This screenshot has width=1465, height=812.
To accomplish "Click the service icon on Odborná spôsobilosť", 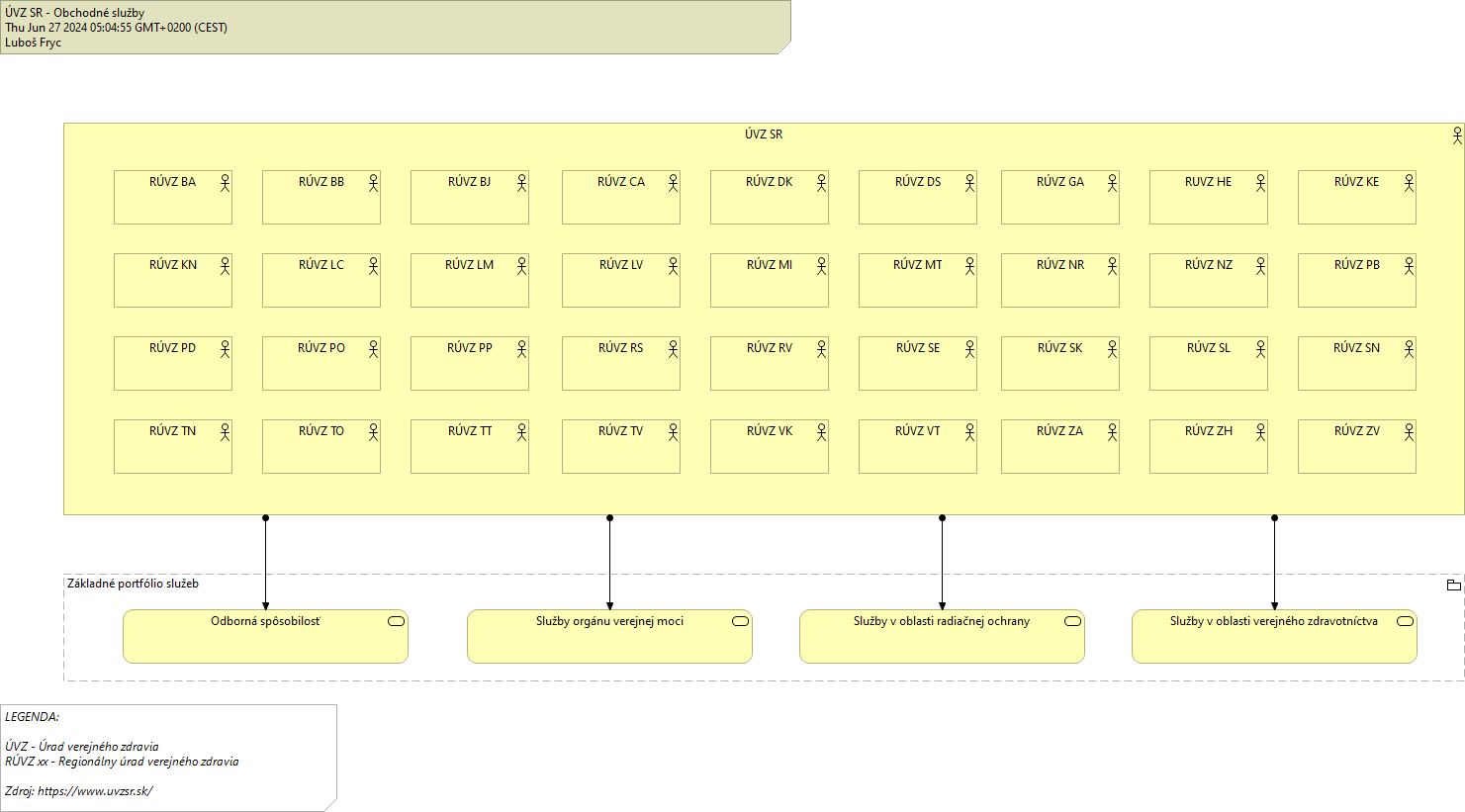I will 396,621.
